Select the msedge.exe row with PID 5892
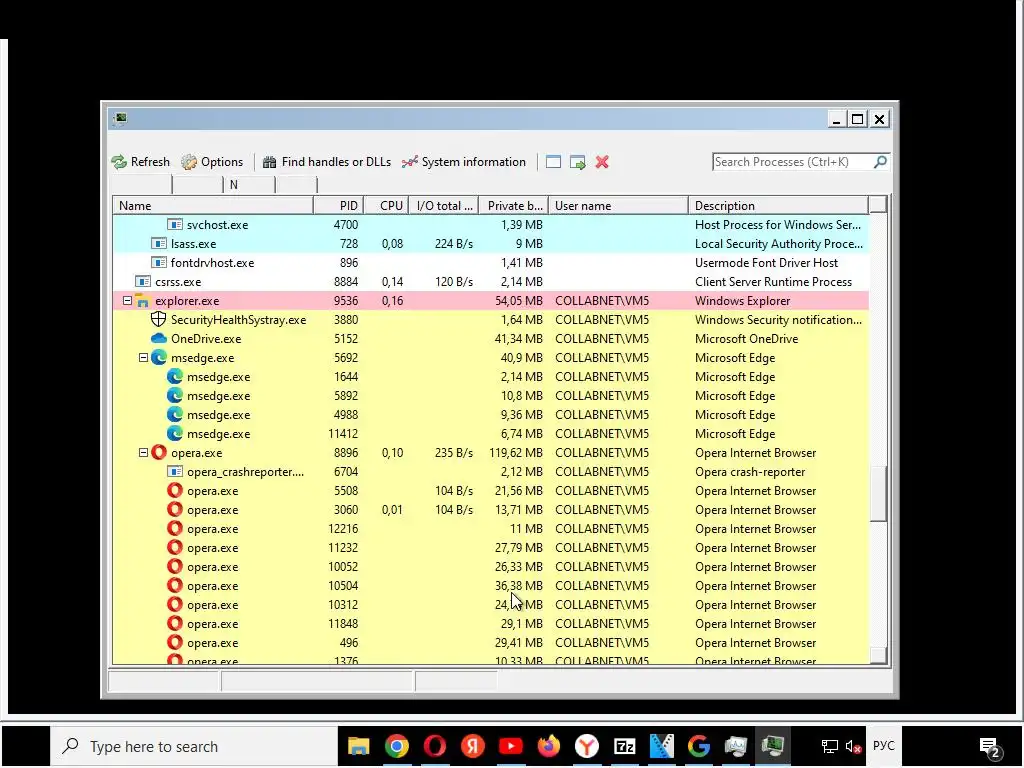1024x768 pixels. point(490,396)
